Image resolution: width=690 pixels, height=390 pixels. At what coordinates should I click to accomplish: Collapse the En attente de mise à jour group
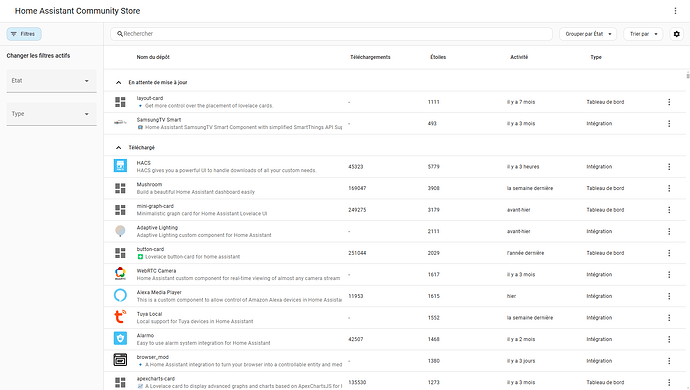tap(118, 82)
